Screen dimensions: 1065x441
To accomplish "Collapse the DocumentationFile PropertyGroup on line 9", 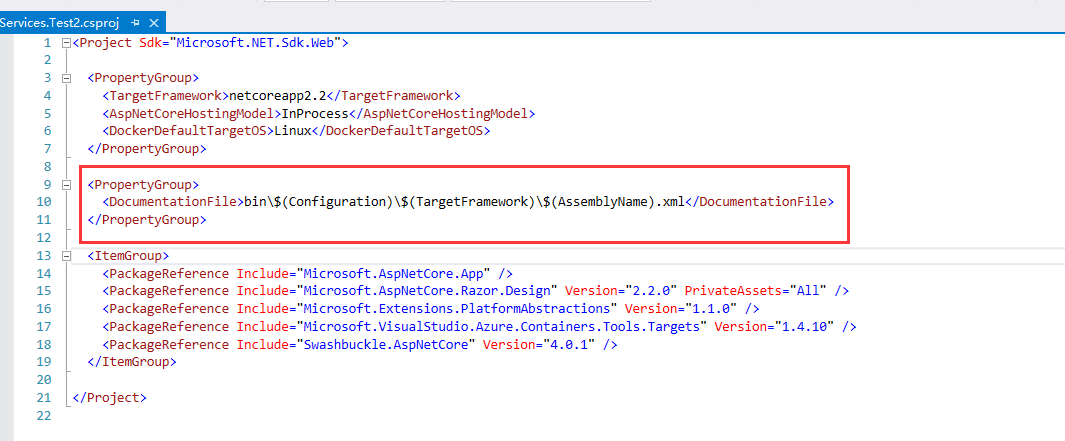I will 66,184.
